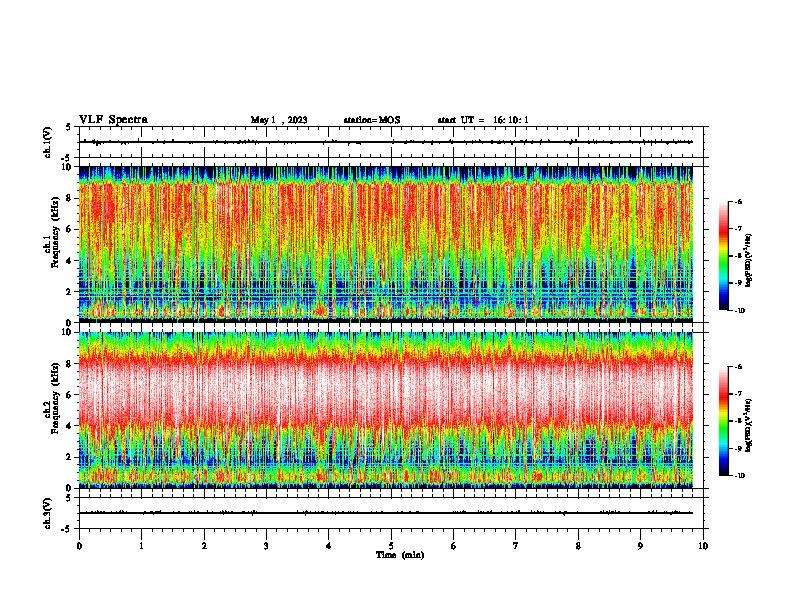Click the lower colorbar 'log(PSD)' label

(749, 426)
